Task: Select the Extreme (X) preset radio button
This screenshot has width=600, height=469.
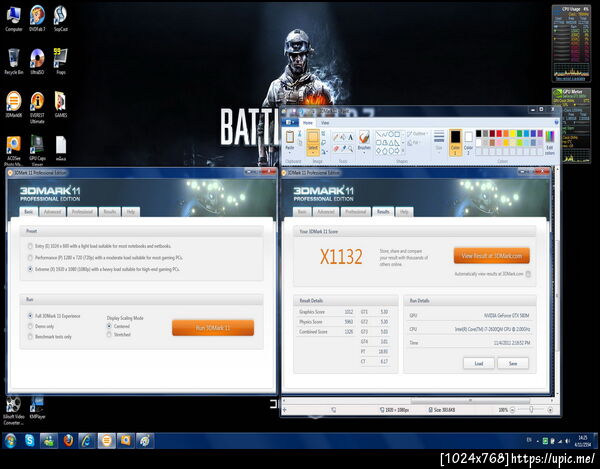Action: point(30,269)
